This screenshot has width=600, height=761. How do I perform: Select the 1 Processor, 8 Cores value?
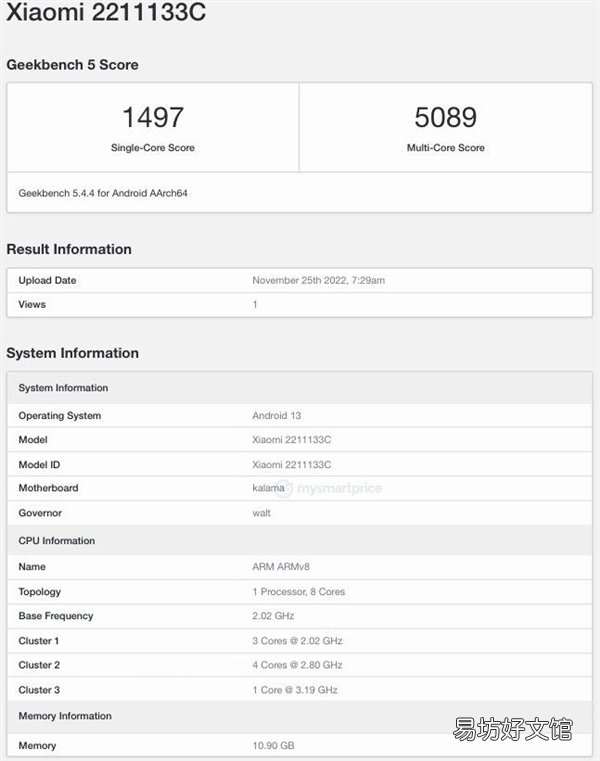point(299,592)
